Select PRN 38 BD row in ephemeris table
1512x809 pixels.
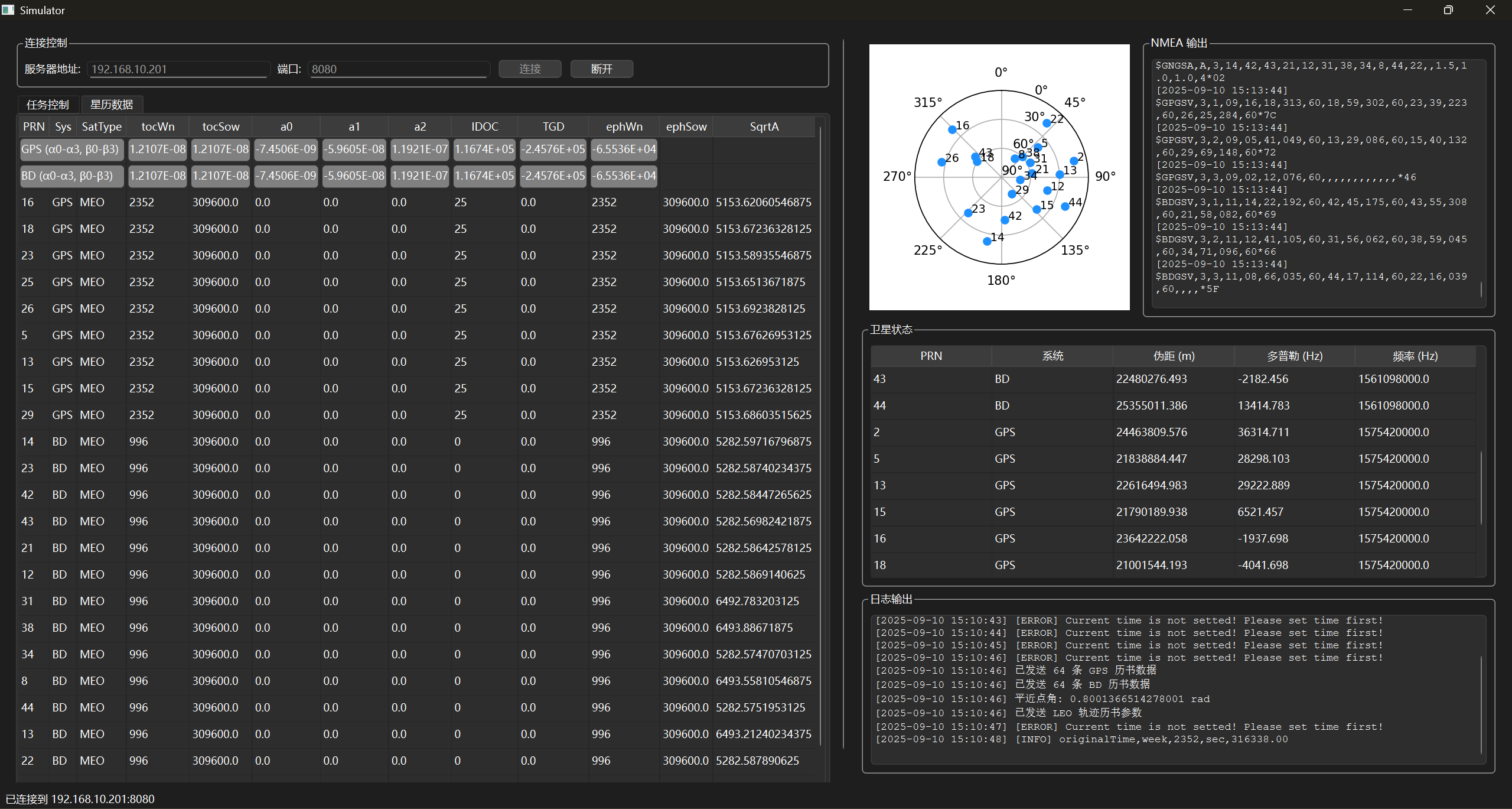click(416, 628)
